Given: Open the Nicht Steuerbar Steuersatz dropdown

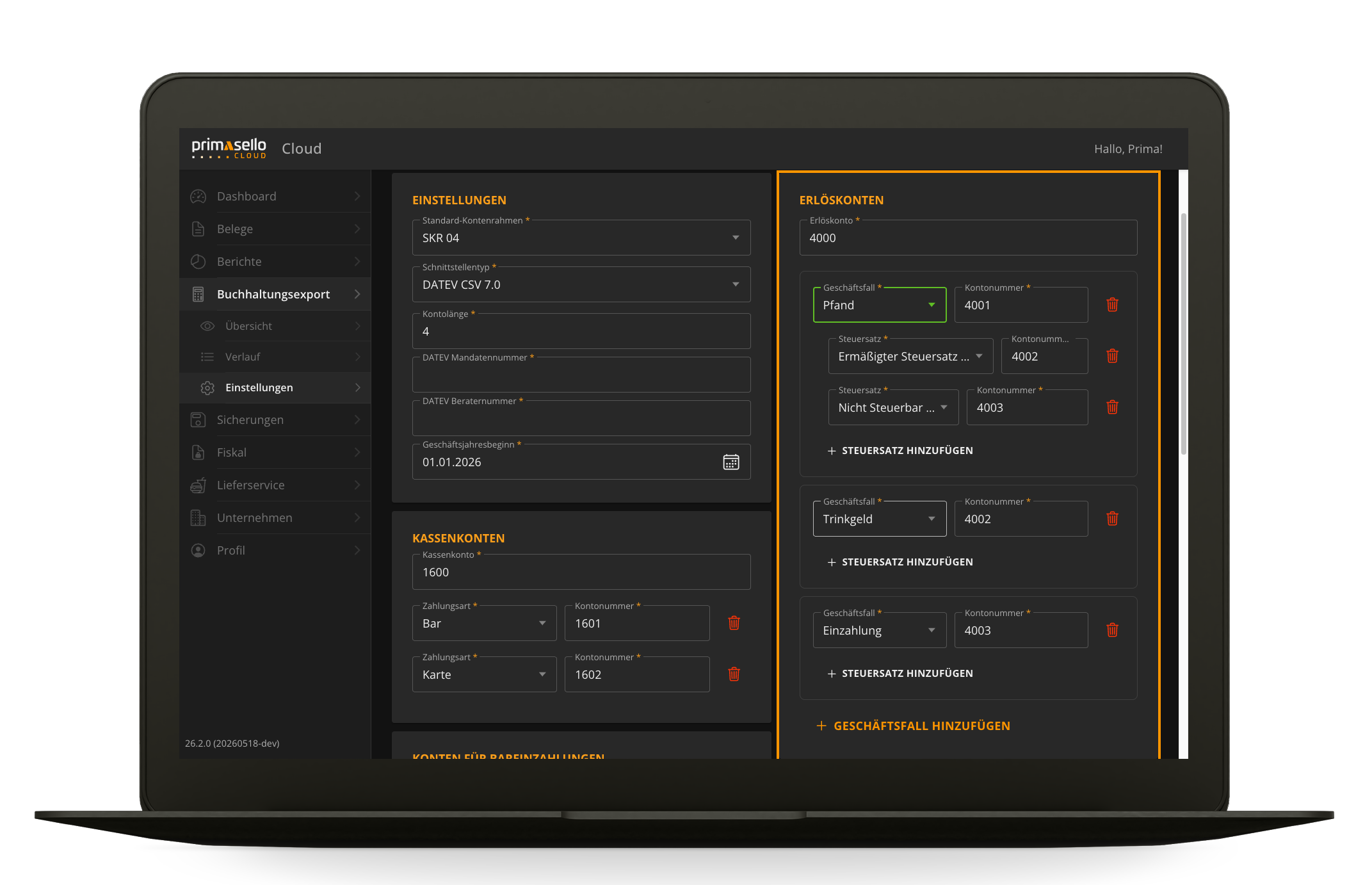Looking at the screenshot, I should (894, 407).
